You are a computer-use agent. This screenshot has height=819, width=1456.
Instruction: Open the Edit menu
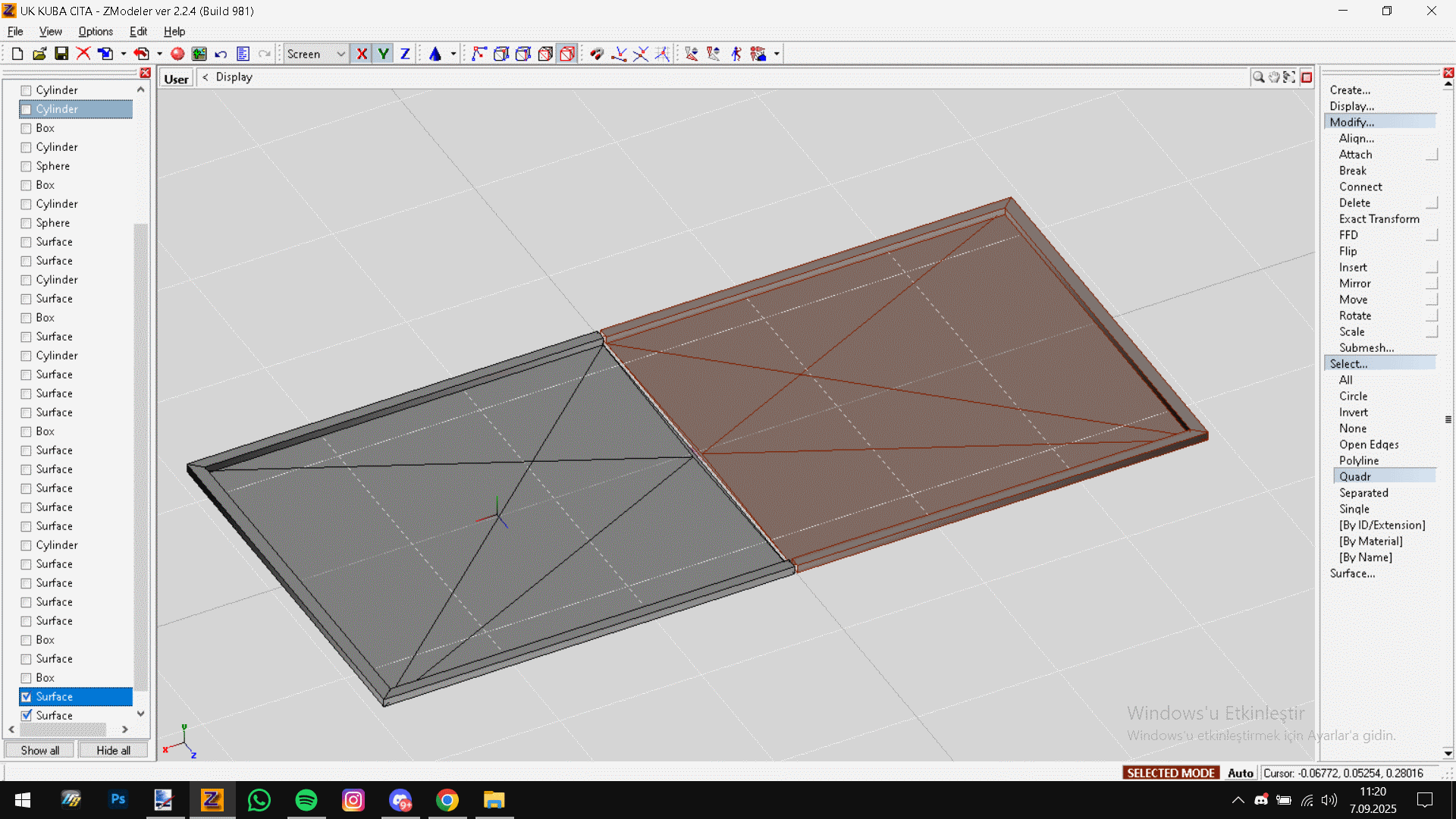138,31
